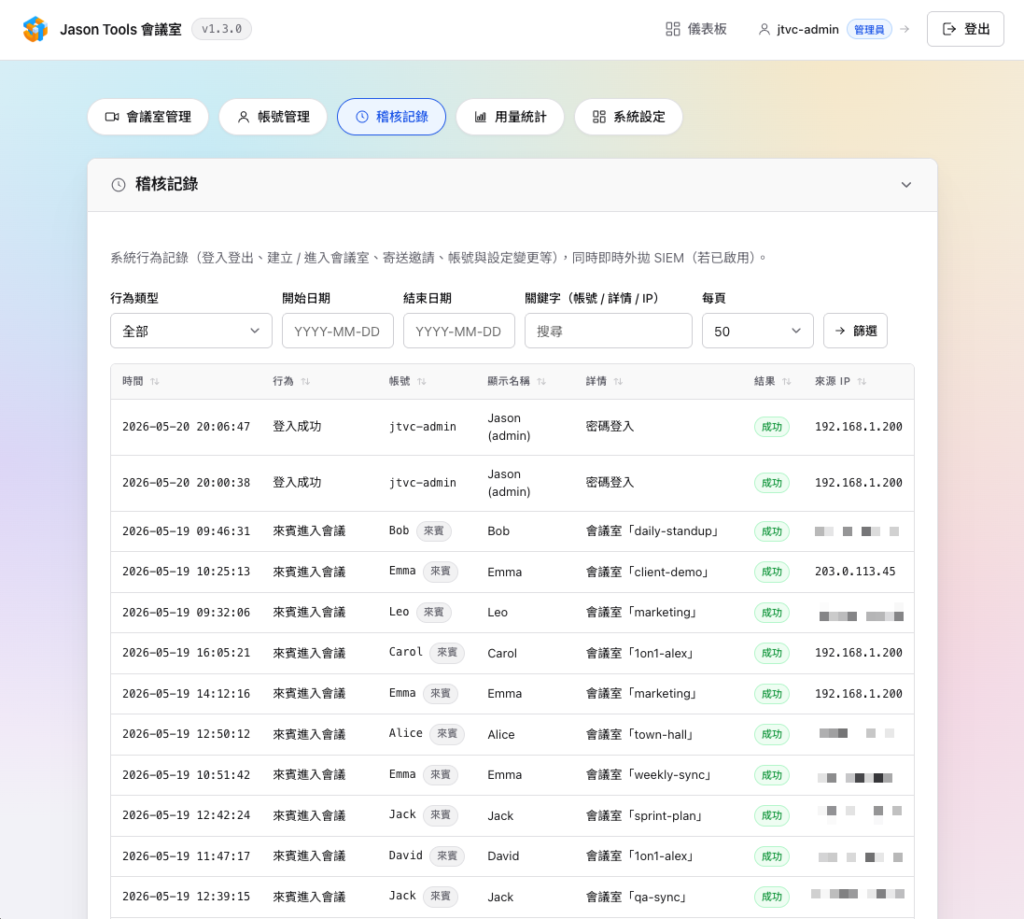Switch to the 會議室管理 tab
The width and height of the screenshot is (1024, 919).
click(x=148, y=117)
